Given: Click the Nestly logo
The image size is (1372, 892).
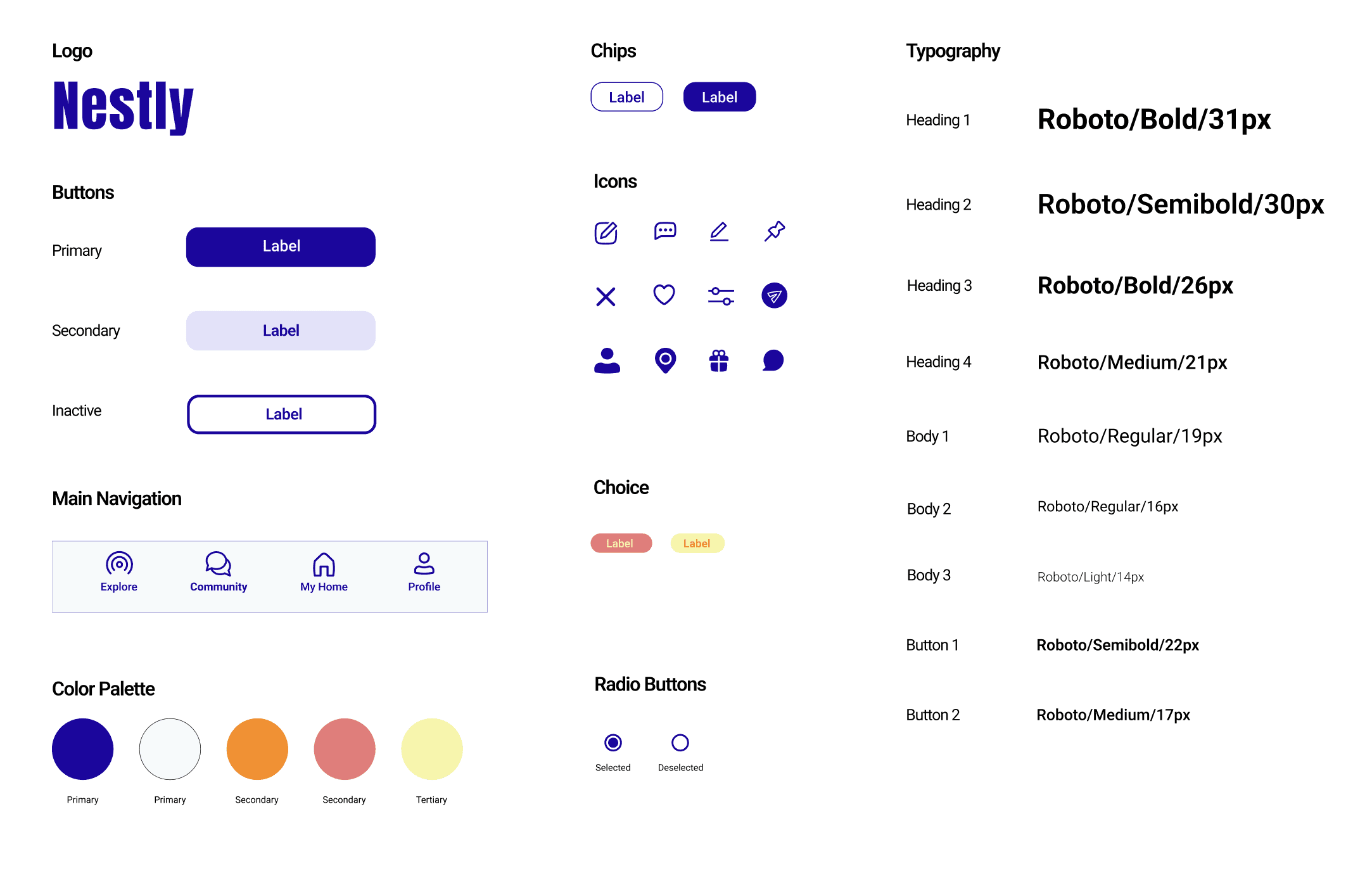Looking at the screenshot, I should pyautogui.click(x=123, y=106).
